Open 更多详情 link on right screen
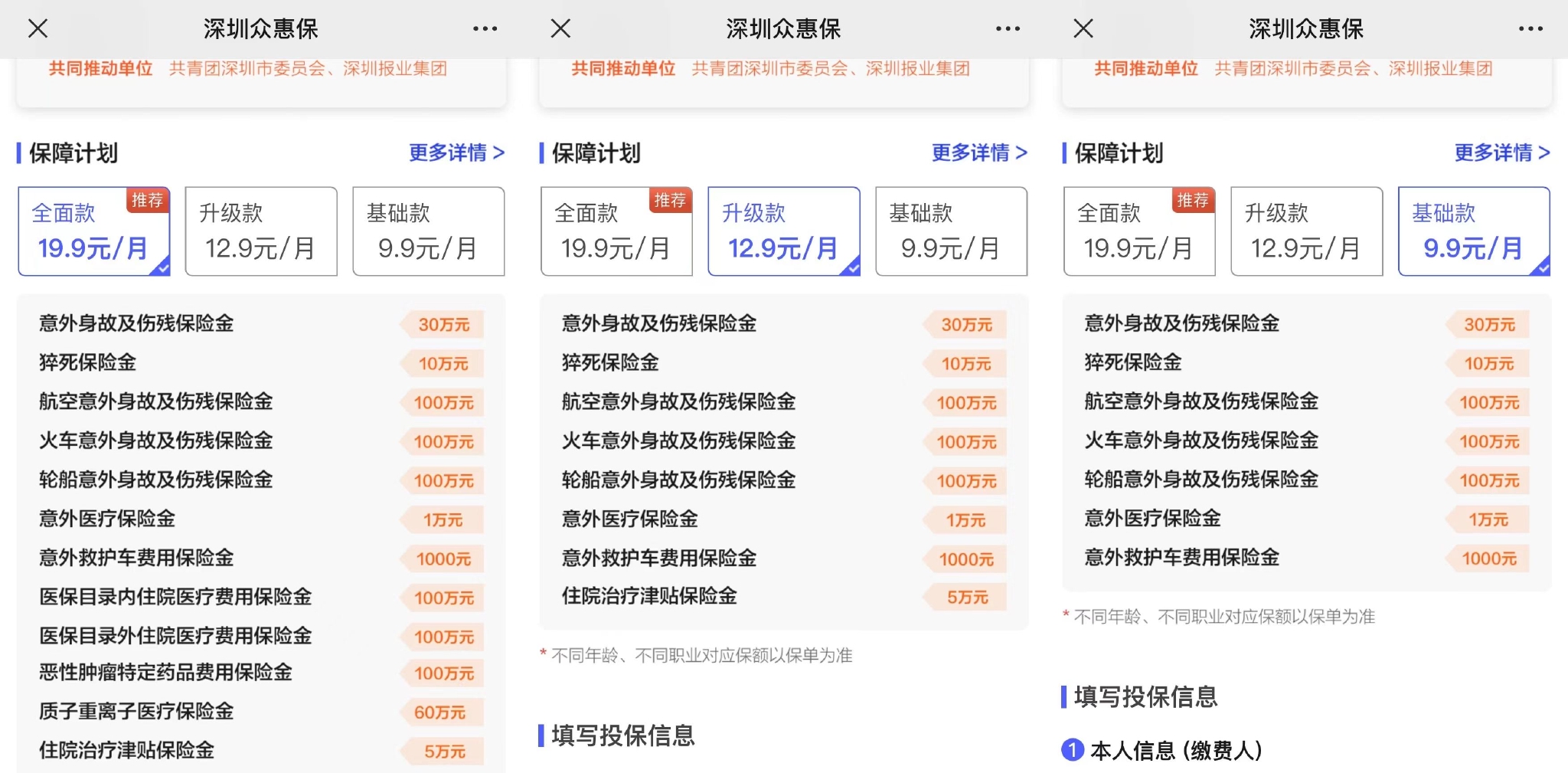This screenshot has width=1568, height=773. (1502, 152)
